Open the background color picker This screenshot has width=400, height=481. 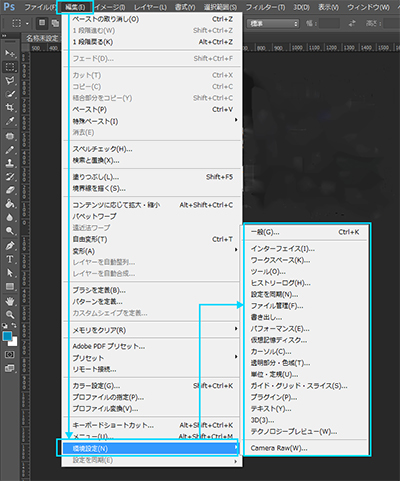(14, 343)
